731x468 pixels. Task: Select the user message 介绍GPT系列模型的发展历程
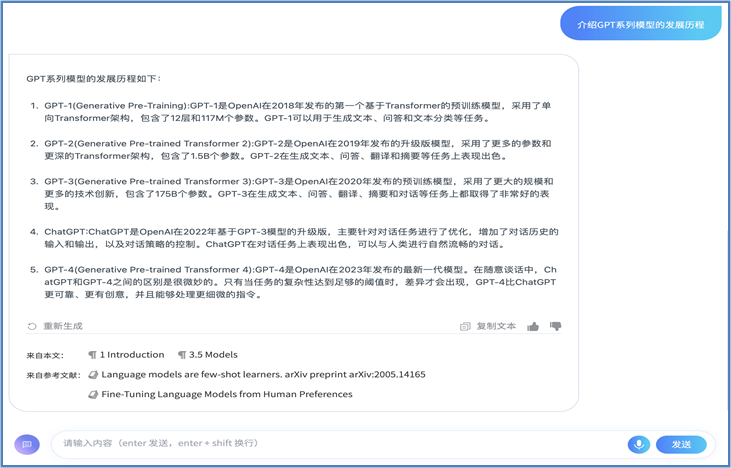pyautogui.click(x=641, y=25)
